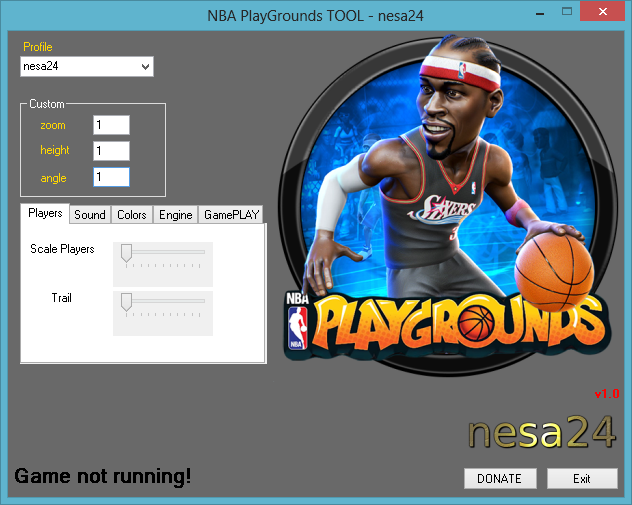632x505 pixels.
Task: Open the Colors tab
Action: click(131, 215)
